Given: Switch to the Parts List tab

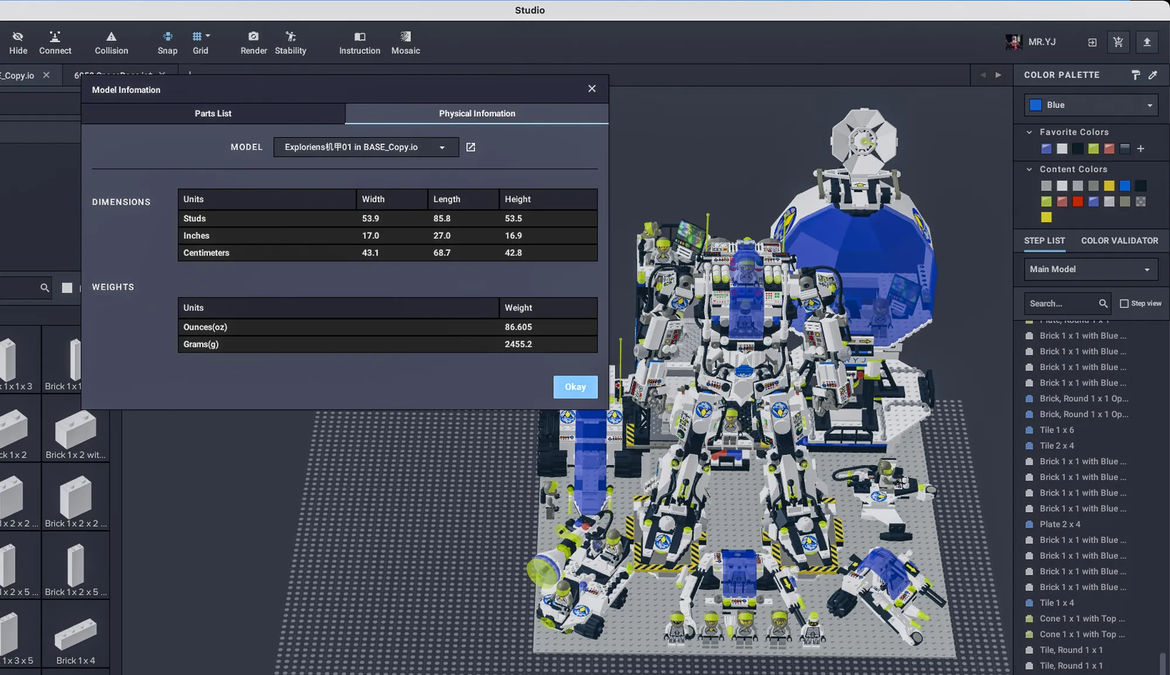Looking at the screenshot, I should [x=213, y=114].
